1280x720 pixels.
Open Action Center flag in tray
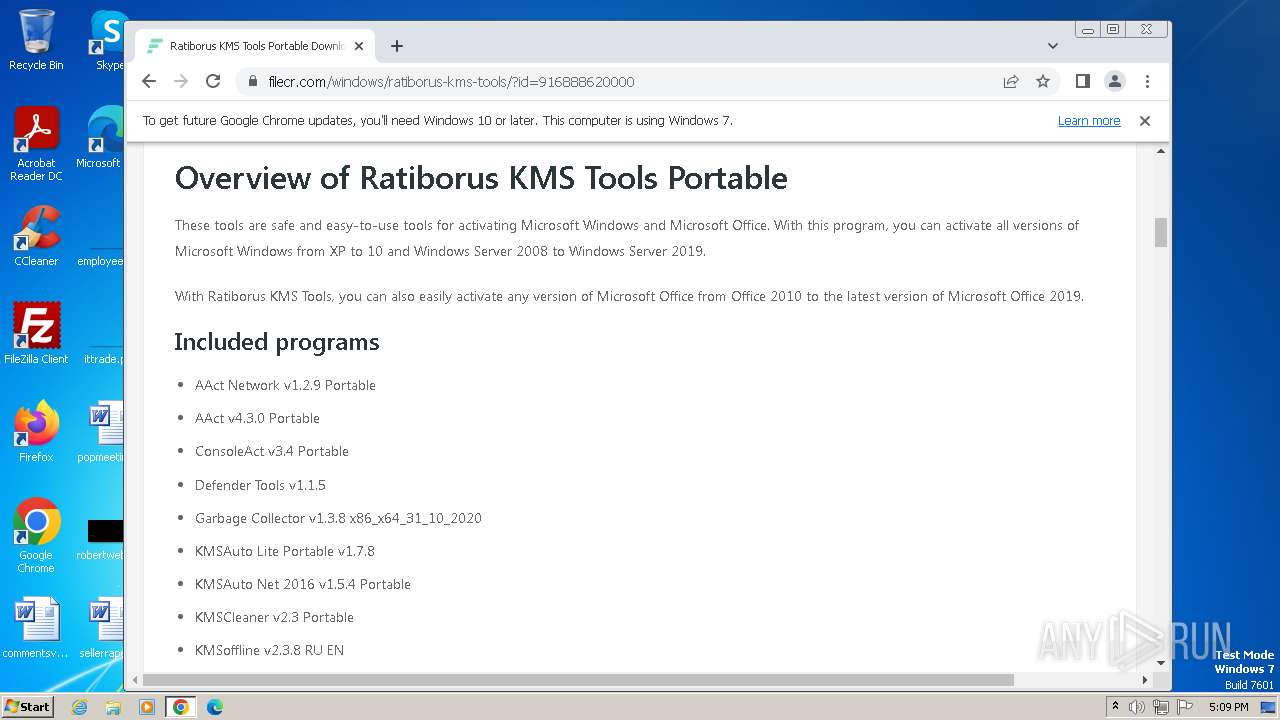1185,707
